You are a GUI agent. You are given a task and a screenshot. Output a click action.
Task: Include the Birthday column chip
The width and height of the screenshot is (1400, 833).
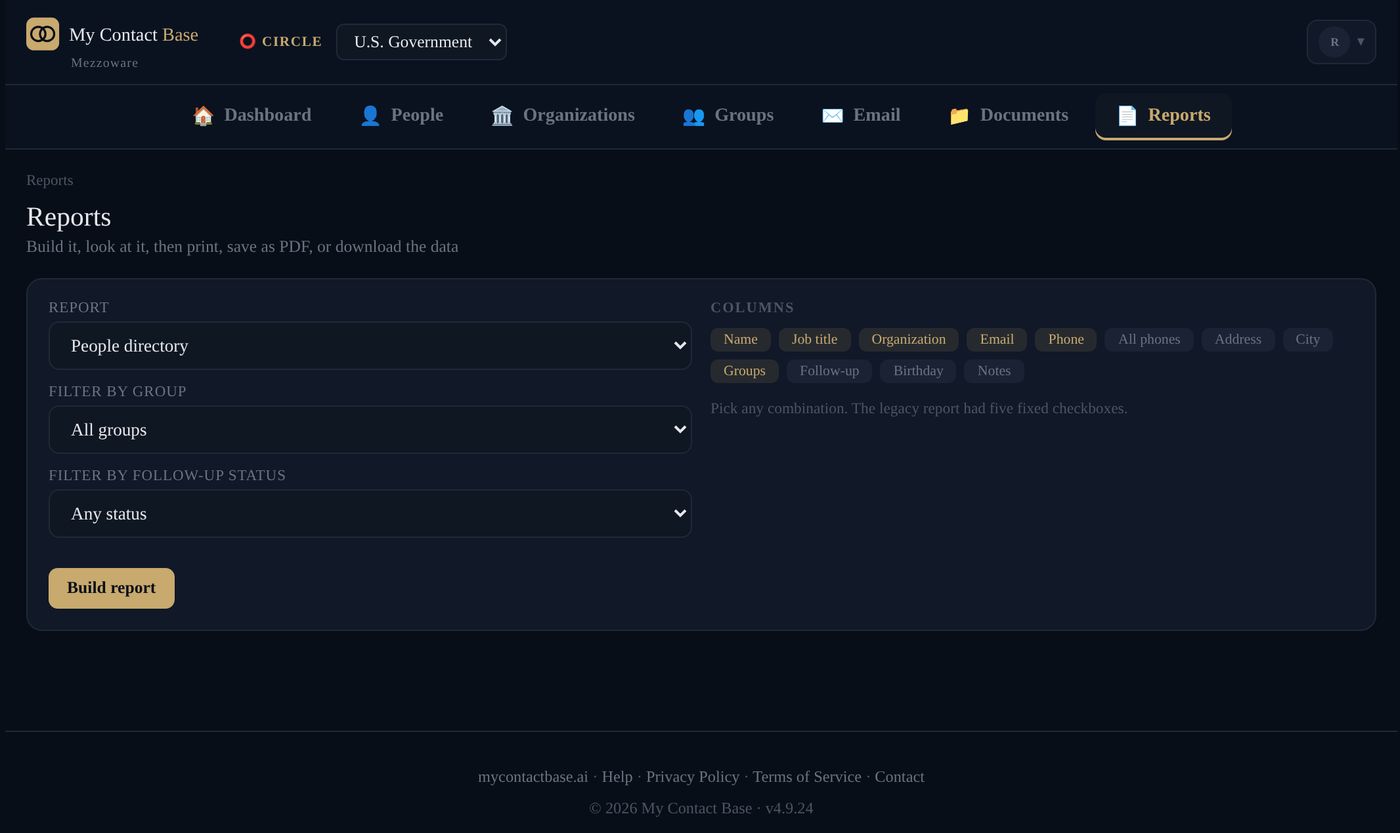pyautogui.click(x=918, y=371)
